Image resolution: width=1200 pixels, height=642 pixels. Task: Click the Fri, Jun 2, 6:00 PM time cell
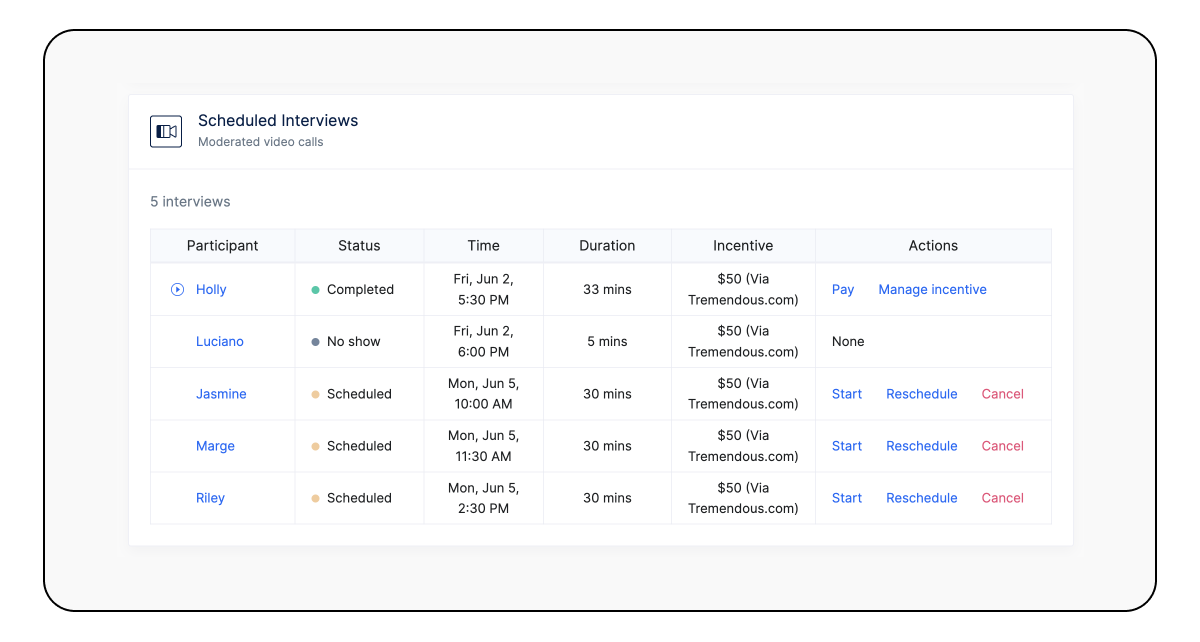pos(484,342)
